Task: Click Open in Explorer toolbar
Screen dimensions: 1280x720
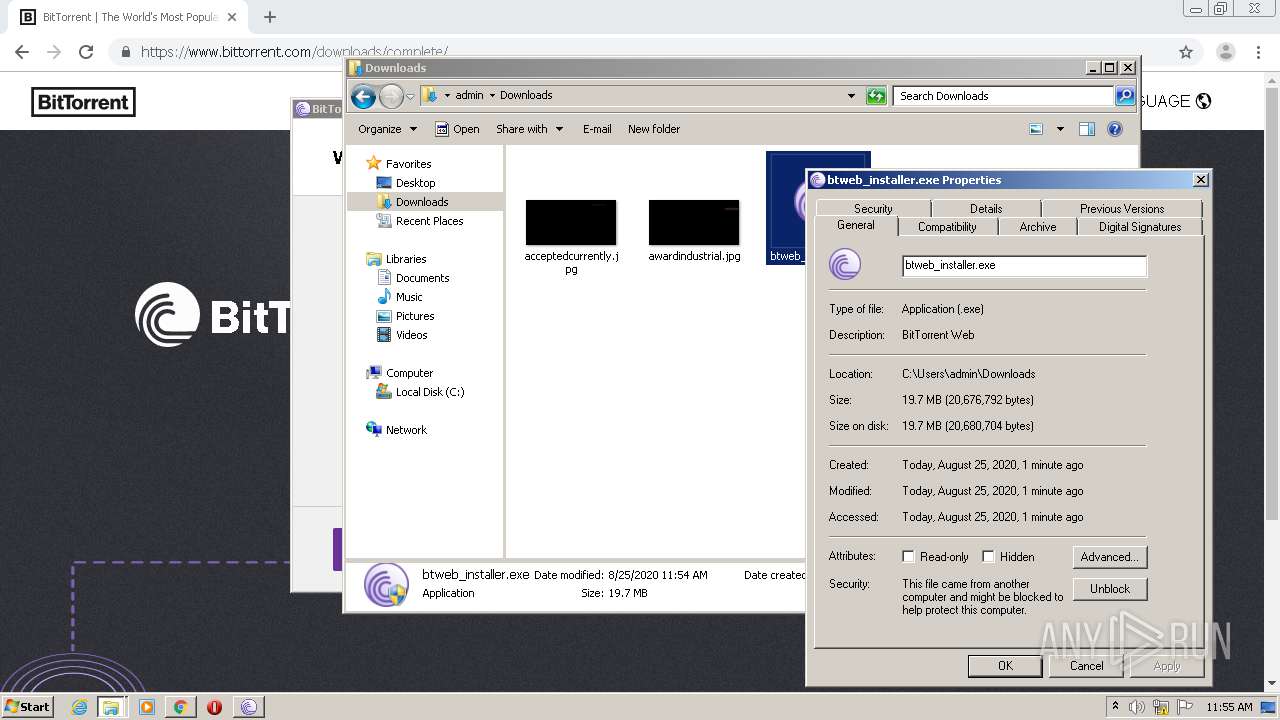Action: click(457, 129)
